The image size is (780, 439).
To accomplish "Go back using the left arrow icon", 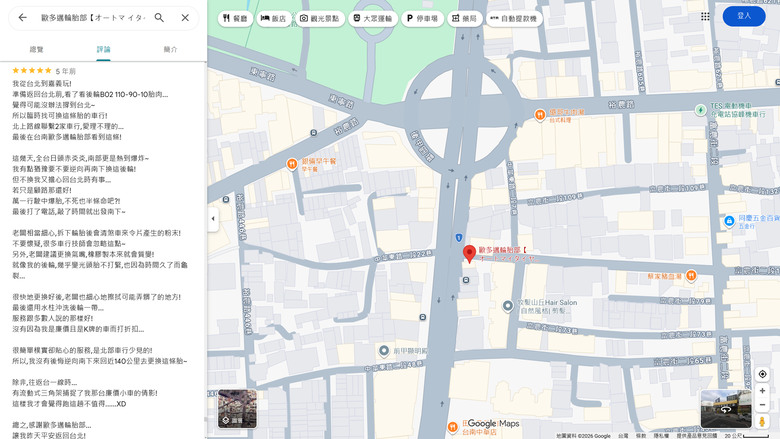I will coord(22,17).
